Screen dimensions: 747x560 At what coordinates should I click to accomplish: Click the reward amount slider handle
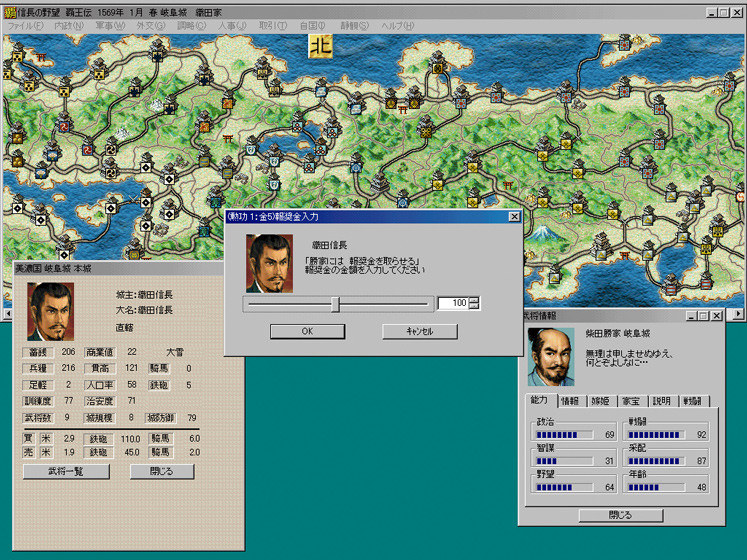(335, 304)
